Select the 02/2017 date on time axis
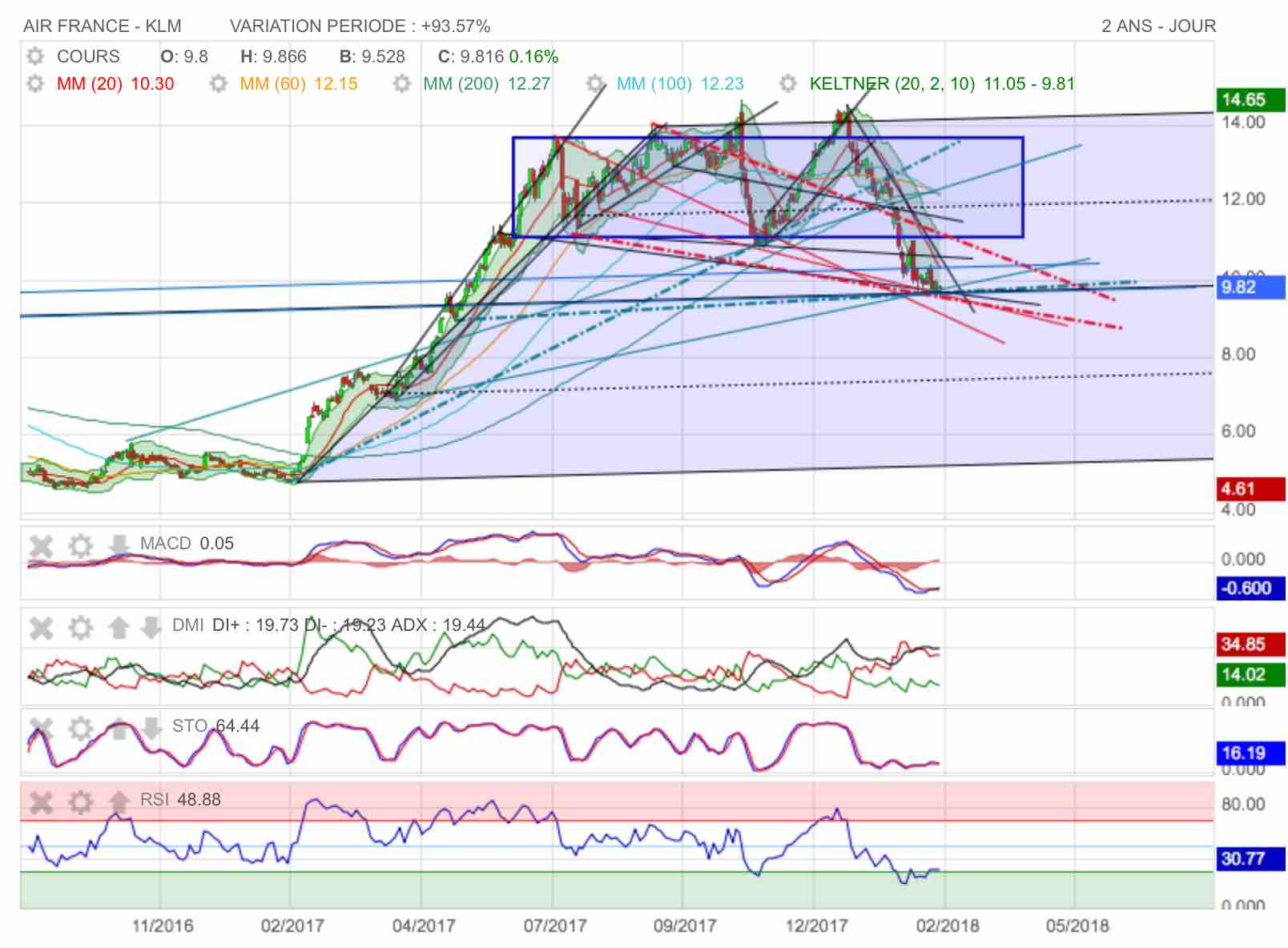1288x948 pixels. pos(292,926)
